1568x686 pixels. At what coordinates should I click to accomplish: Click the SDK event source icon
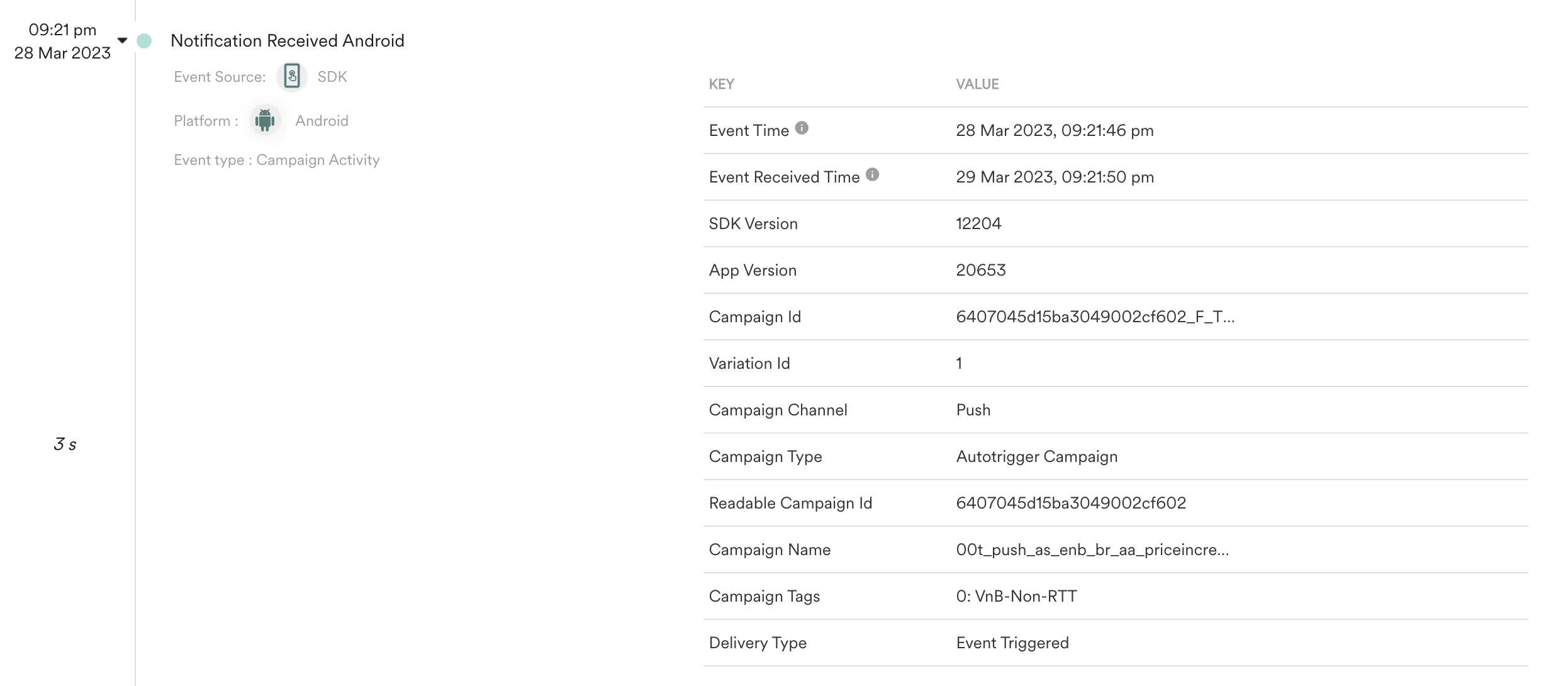click(292, 77)
